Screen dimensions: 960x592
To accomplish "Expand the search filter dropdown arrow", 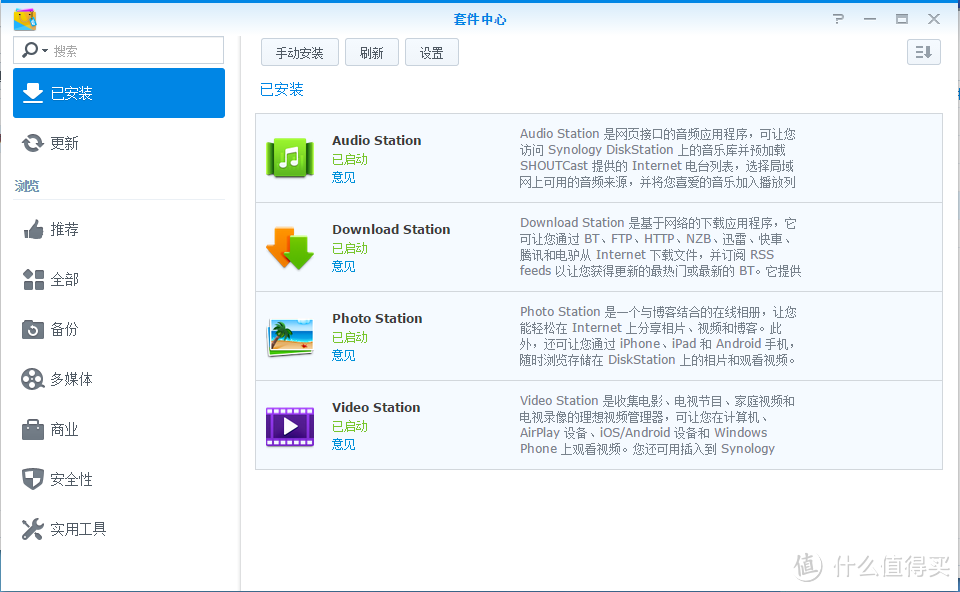I will click(x=45, y=51).
